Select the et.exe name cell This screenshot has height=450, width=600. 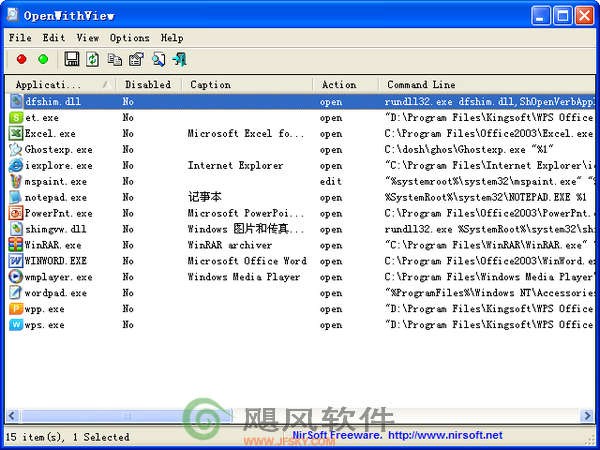pyautogui.click(x=42, y=117)
